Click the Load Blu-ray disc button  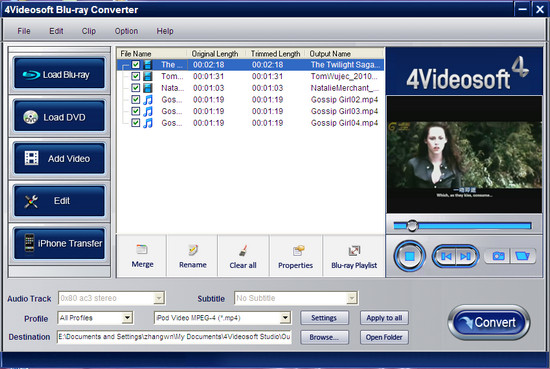(59, 74)
